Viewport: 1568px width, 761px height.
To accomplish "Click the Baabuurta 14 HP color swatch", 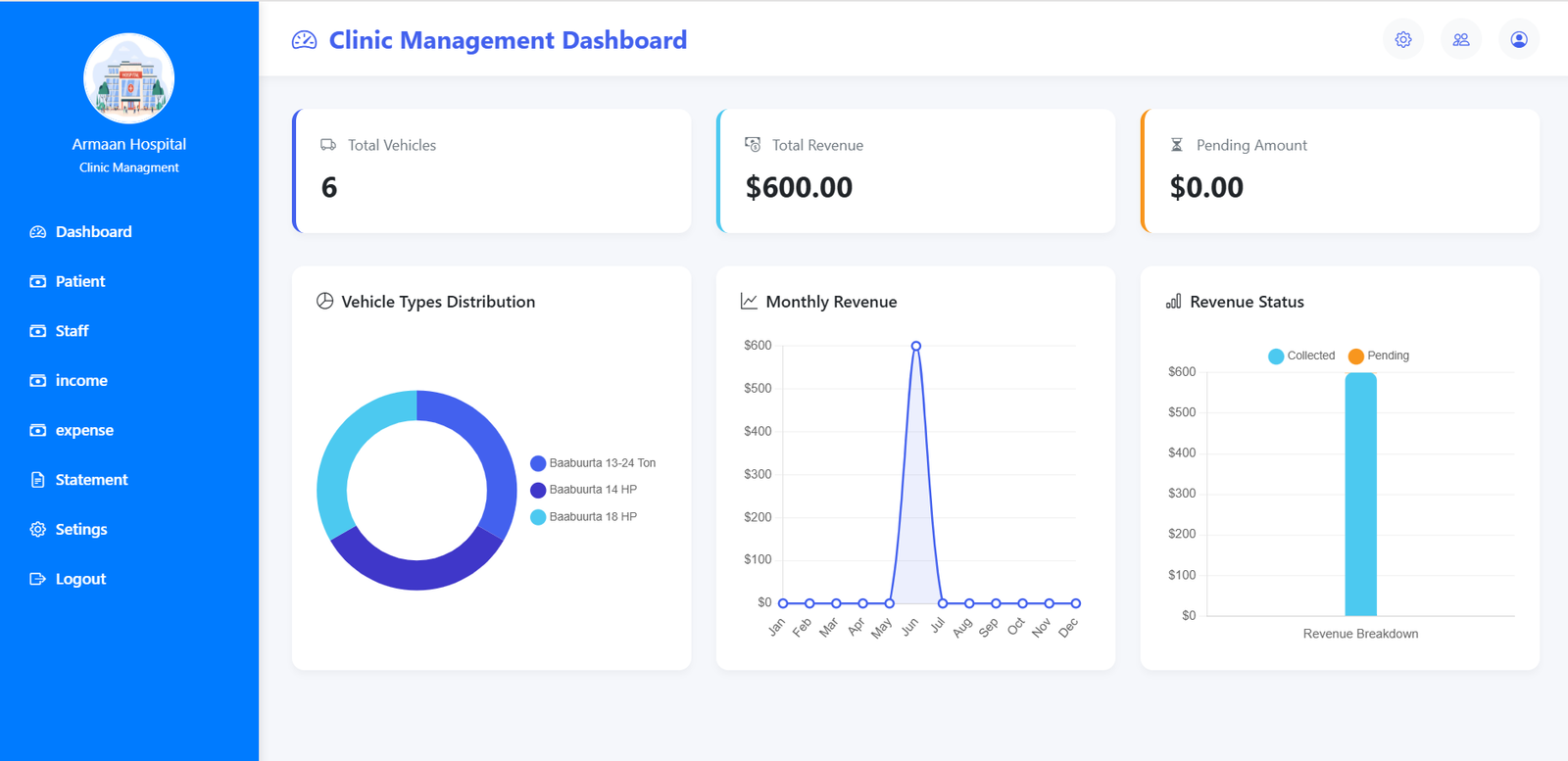I will [x=538, y=490].
